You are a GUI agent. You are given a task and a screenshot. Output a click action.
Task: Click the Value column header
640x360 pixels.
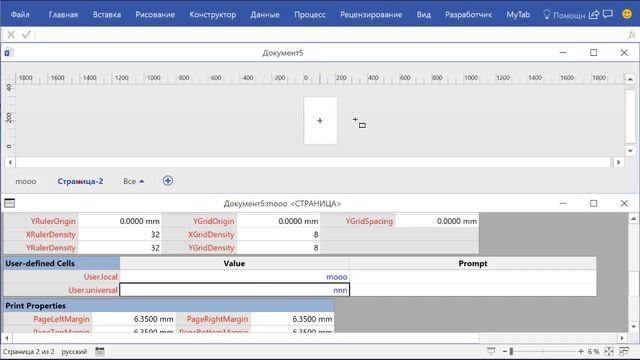pyautogui.click(x=235, y=263)
